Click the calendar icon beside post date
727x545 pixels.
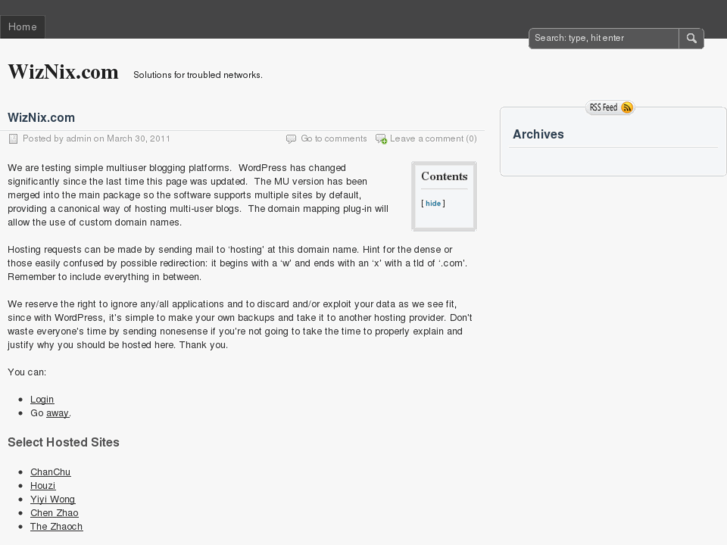click(x=13, y=139)
